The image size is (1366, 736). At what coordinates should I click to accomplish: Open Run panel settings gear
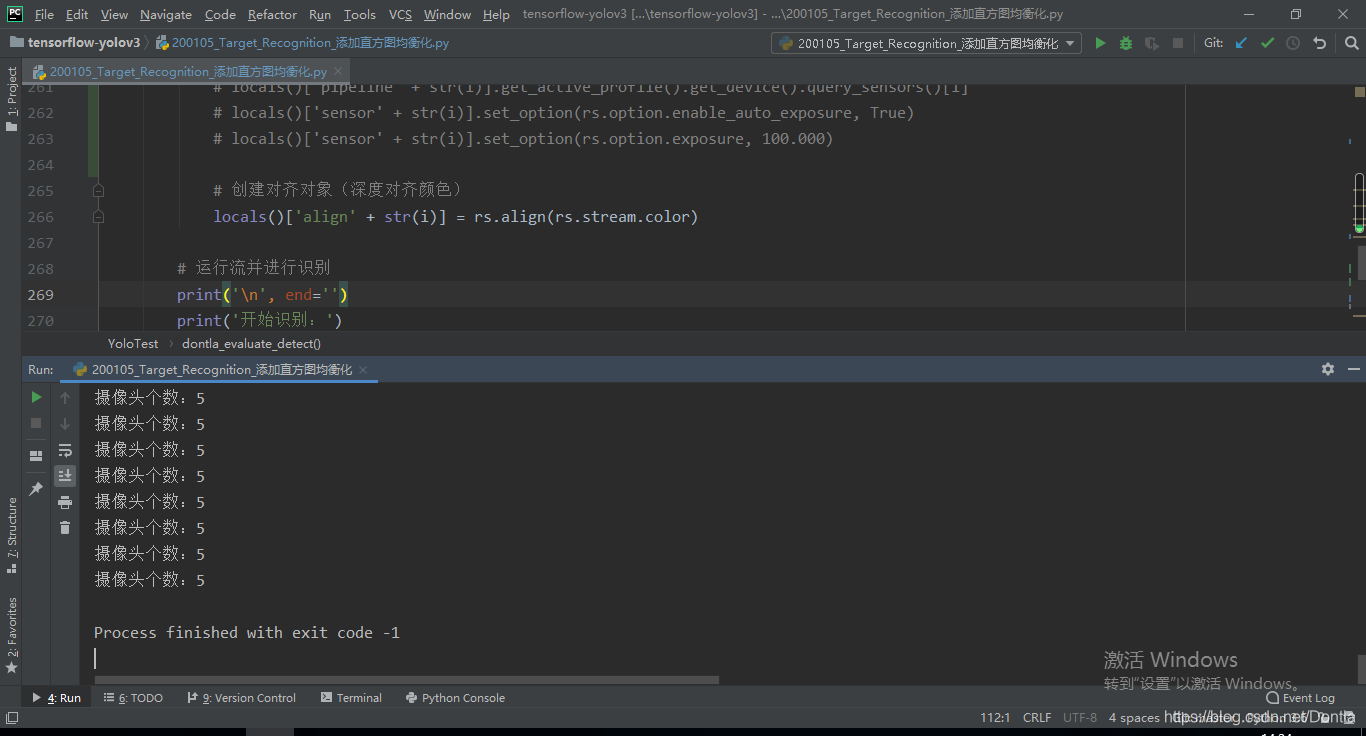[1328, 369]
